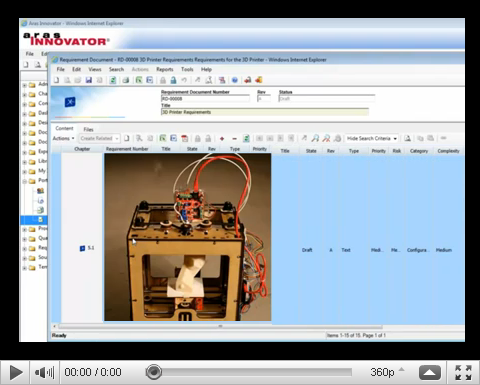The width and height of the screenshot is (480, 385).
Task: Click the Clear Search magnifier with red X
Action: point(326,138)
